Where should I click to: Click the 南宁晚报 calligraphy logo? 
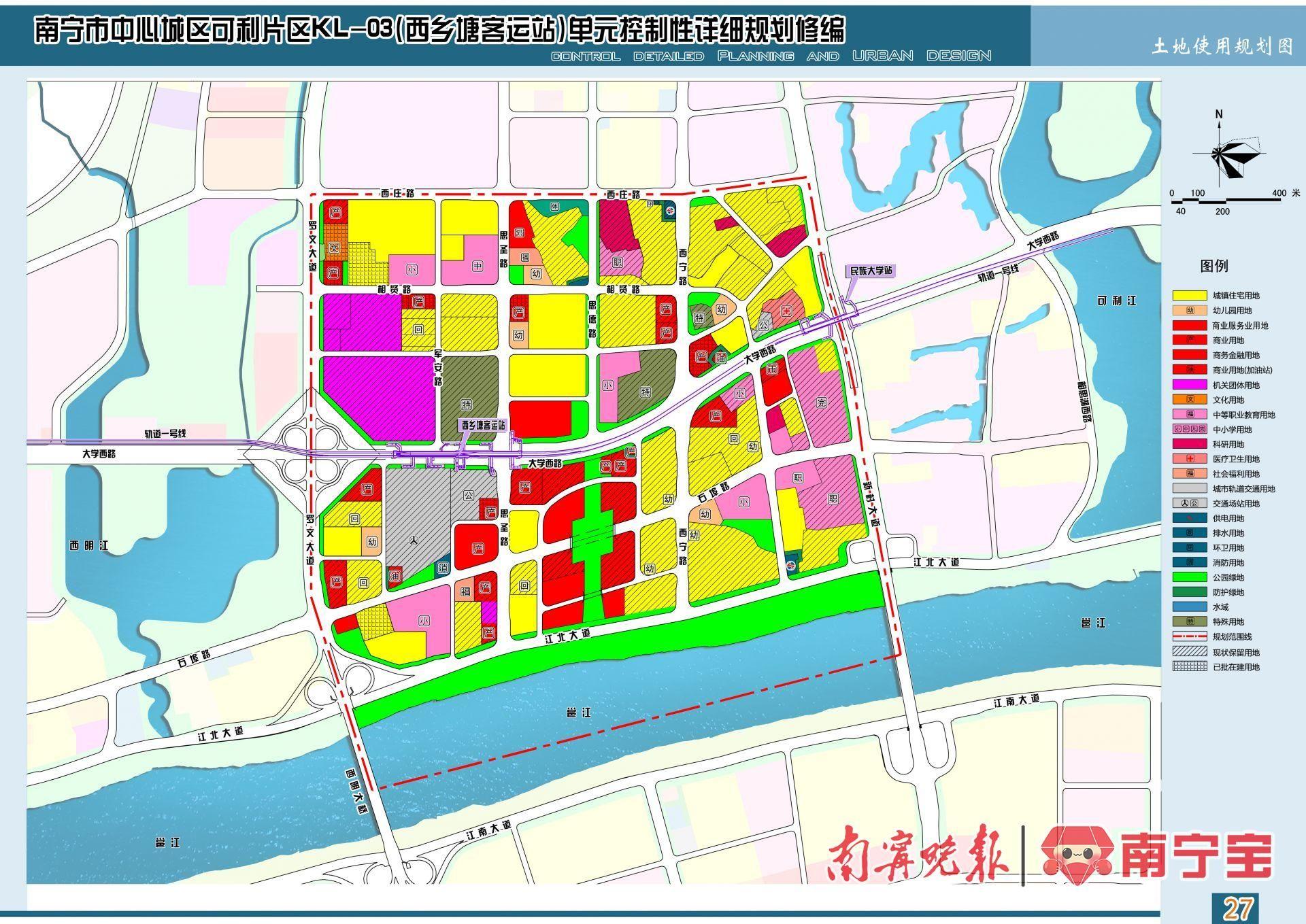point(918,854)
